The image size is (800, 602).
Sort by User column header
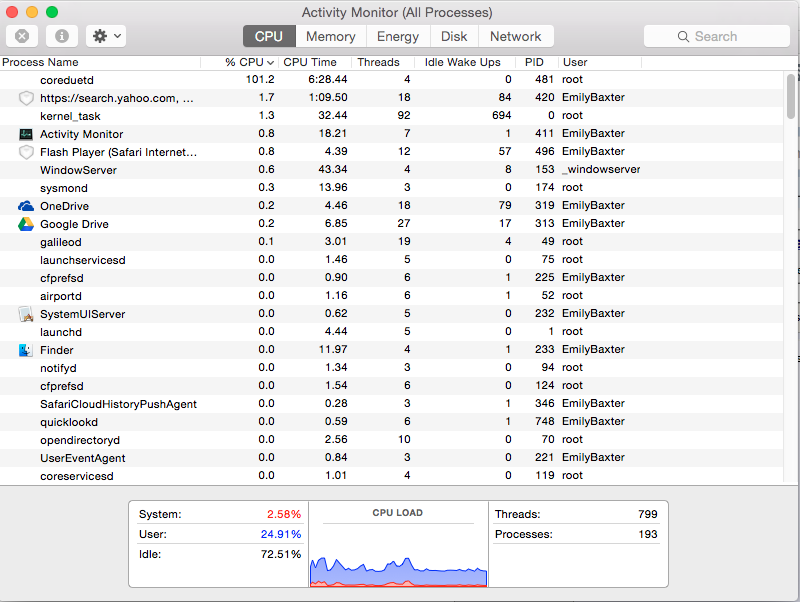[599, 62]
